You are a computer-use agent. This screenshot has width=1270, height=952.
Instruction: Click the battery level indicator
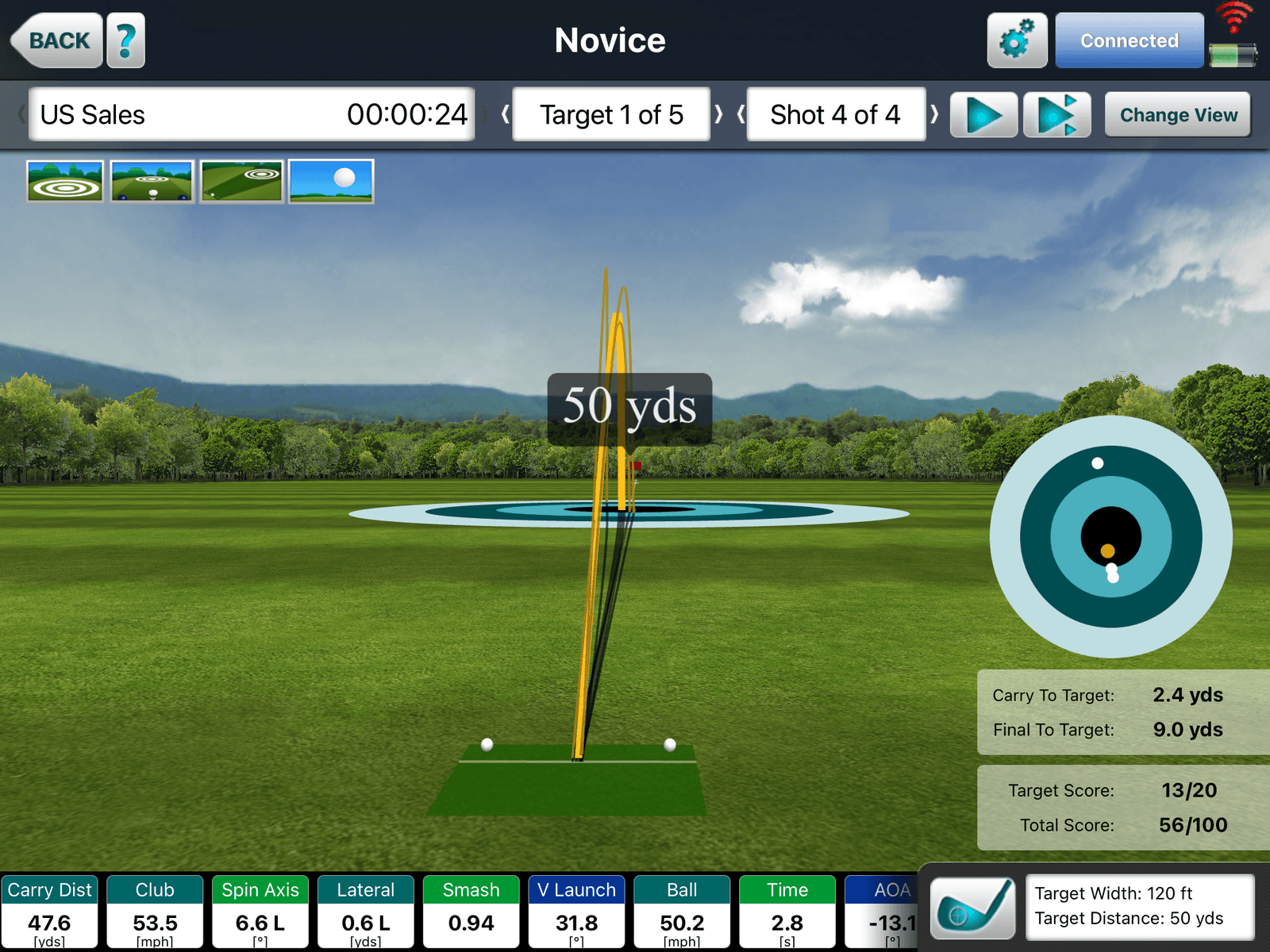pos(1231,57)
